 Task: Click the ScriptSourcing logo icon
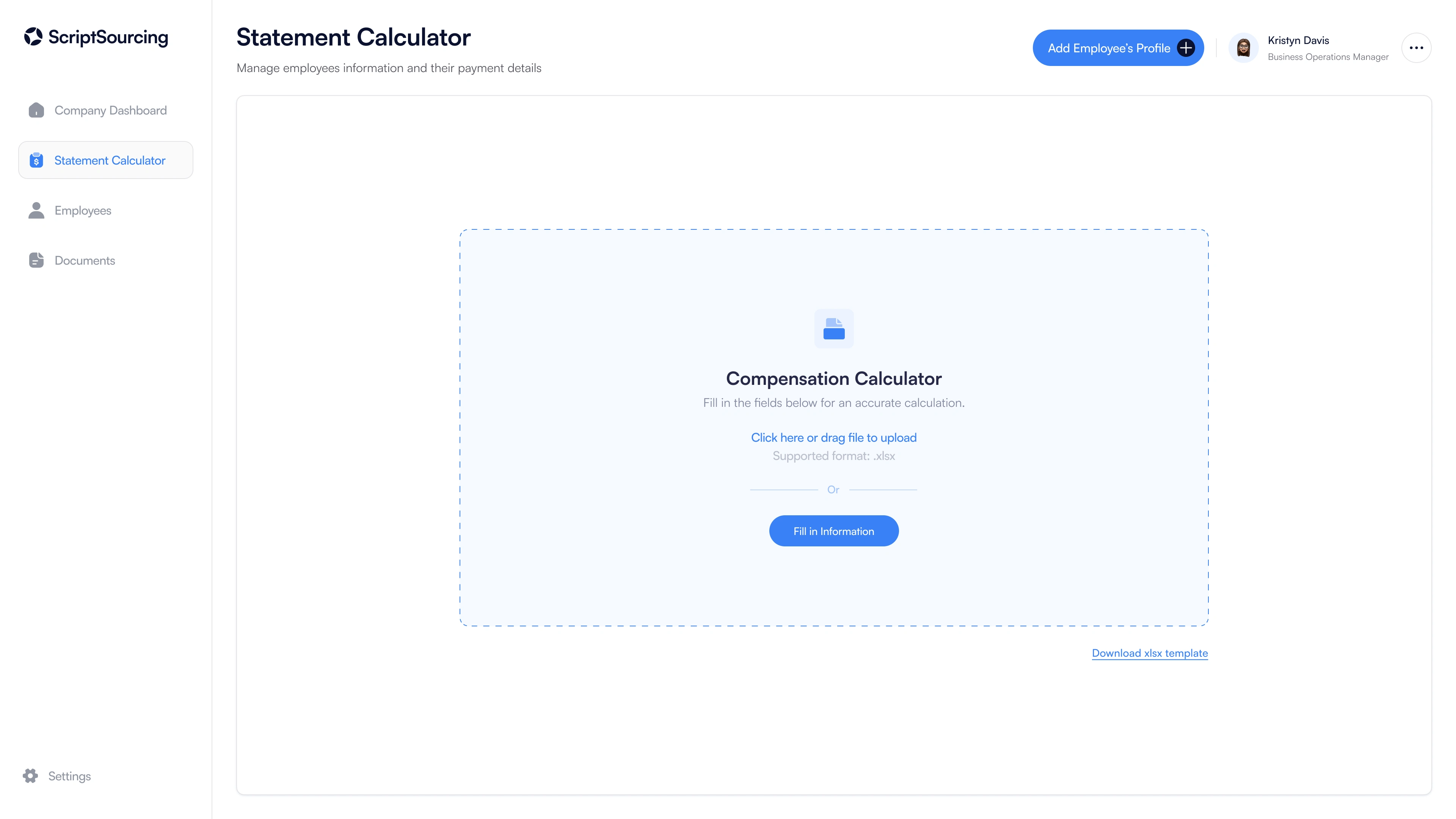33,37
